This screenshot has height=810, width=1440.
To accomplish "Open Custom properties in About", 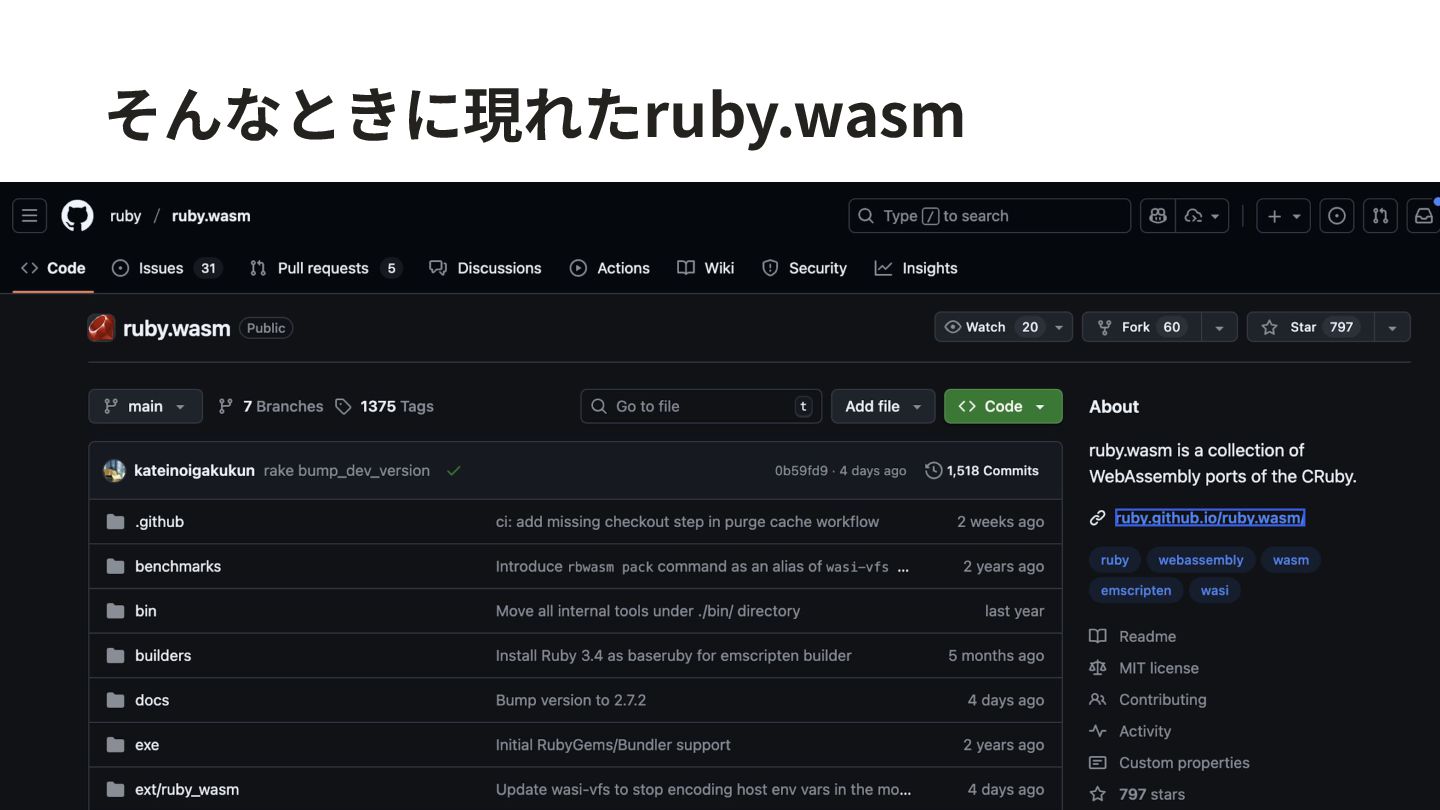I will (x=1184, y=763).
